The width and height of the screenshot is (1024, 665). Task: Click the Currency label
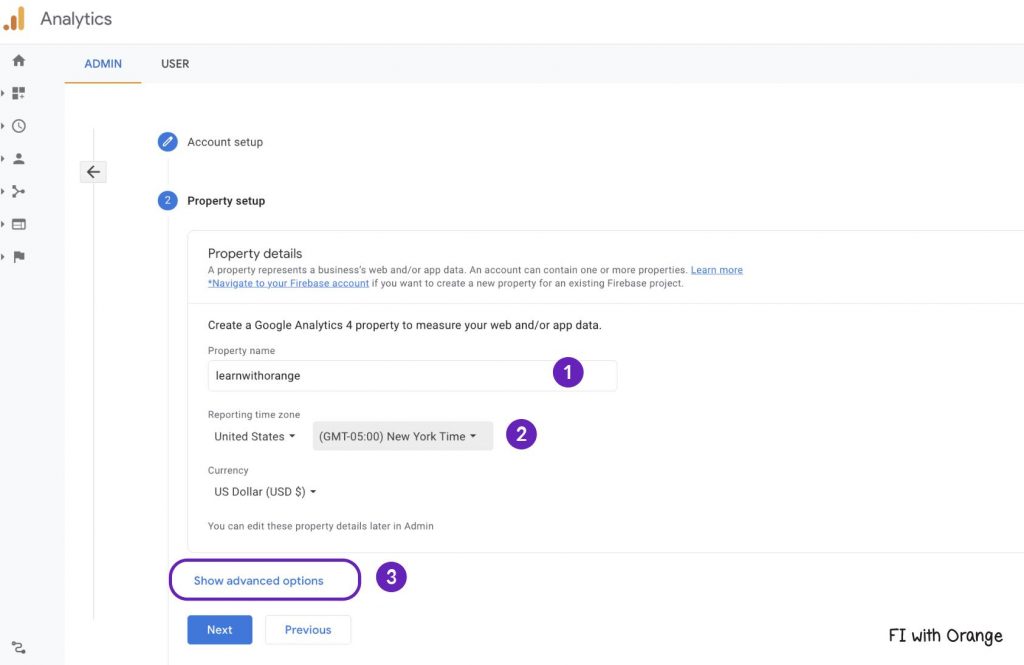click(x=228, y=470)
